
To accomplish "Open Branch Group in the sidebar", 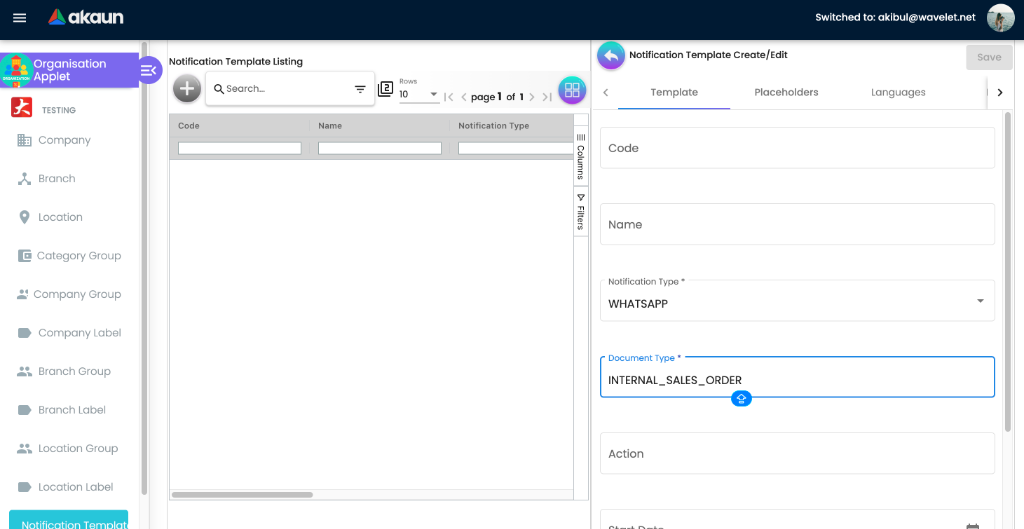I will (74, 372).
